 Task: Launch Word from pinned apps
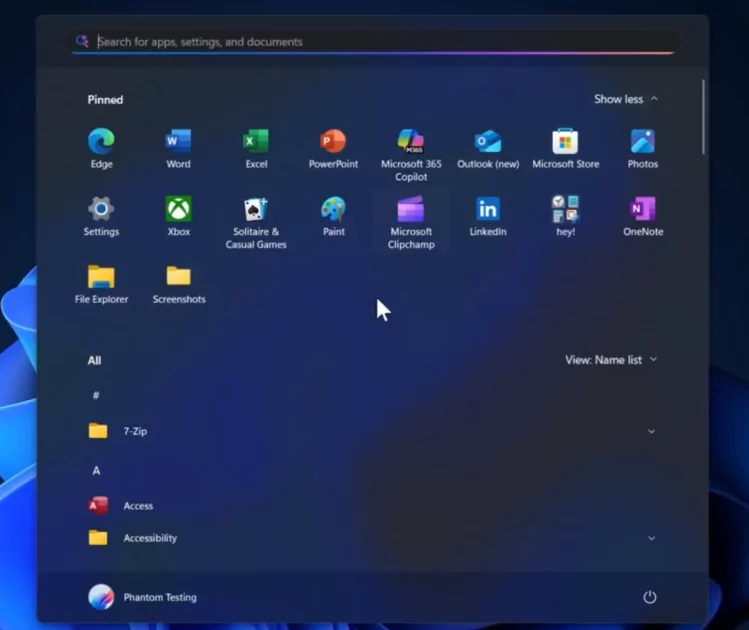tap(178, 149)
